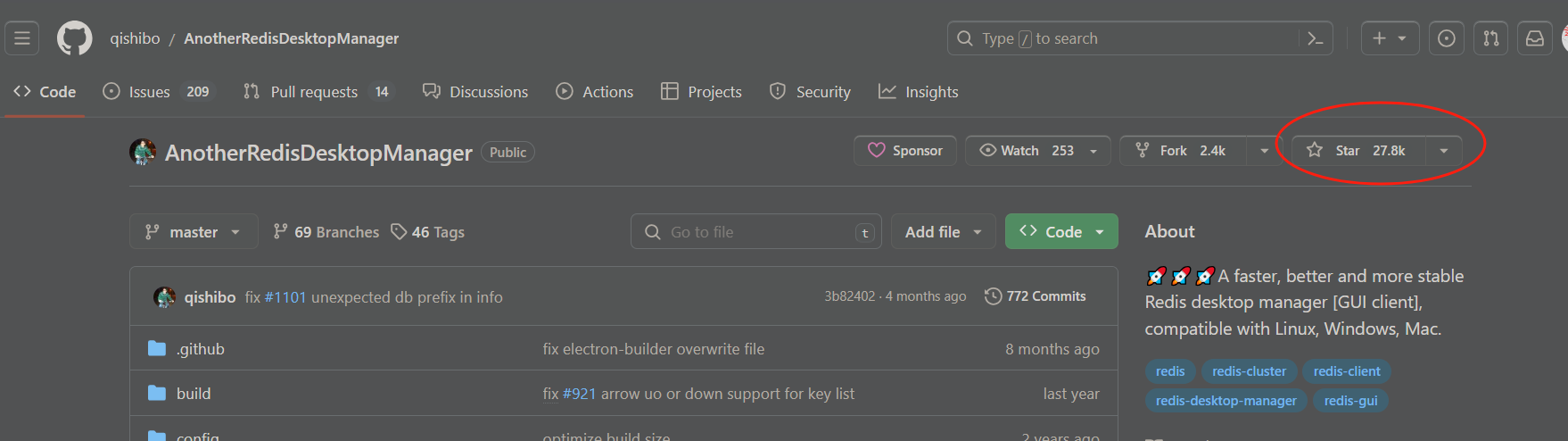Open the notifications inbox icon
The image size is (1568, 441).
tap(1535, 38)
